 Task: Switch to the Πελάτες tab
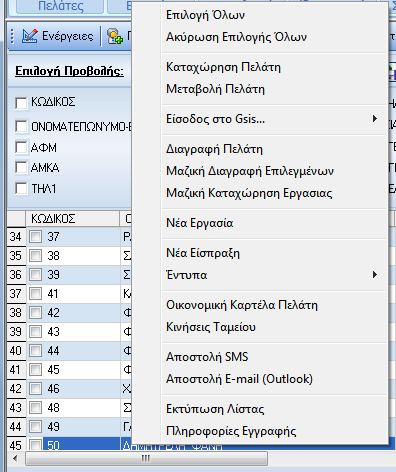pos(60,6)
